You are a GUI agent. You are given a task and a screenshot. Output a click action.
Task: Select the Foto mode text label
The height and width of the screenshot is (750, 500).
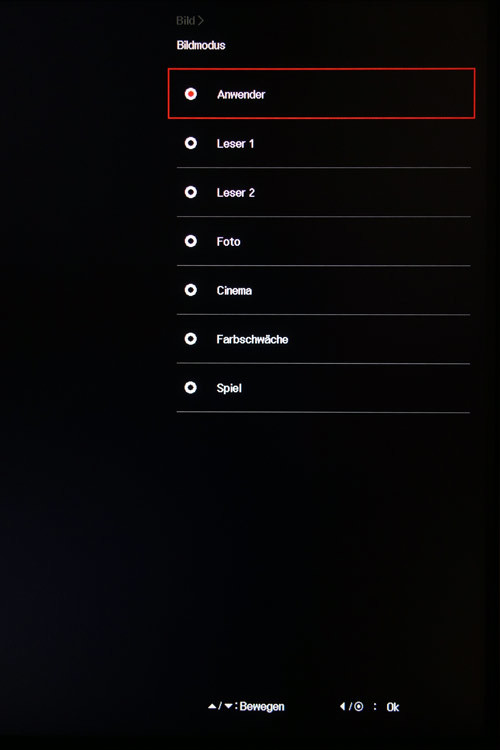228,242
